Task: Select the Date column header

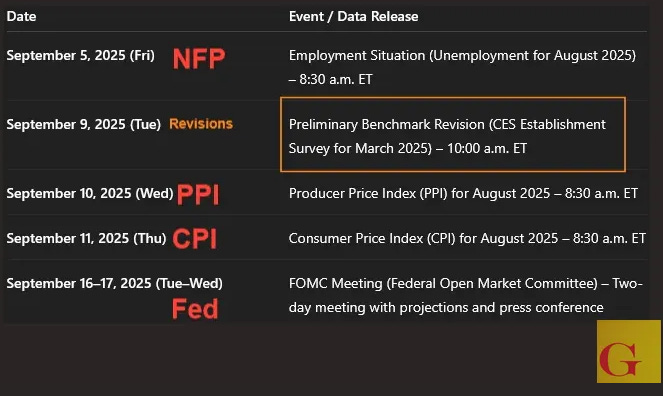Action: click(21, 16)
